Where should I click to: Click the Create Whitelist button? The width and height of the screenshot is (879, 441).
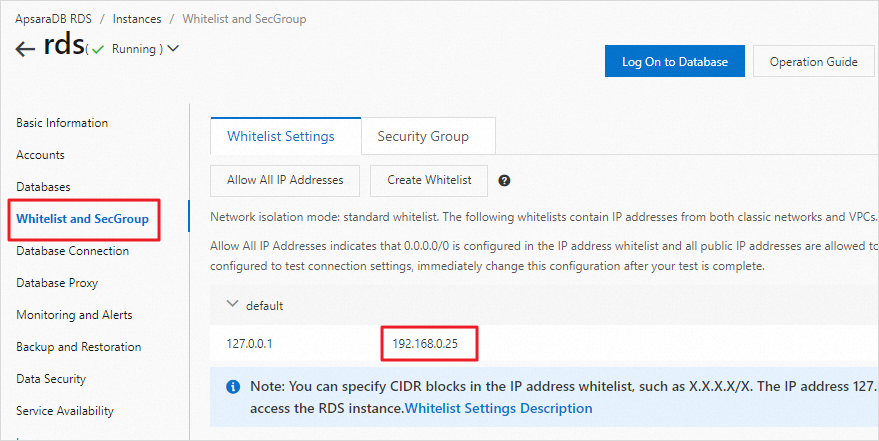click(x=430, y=180)
